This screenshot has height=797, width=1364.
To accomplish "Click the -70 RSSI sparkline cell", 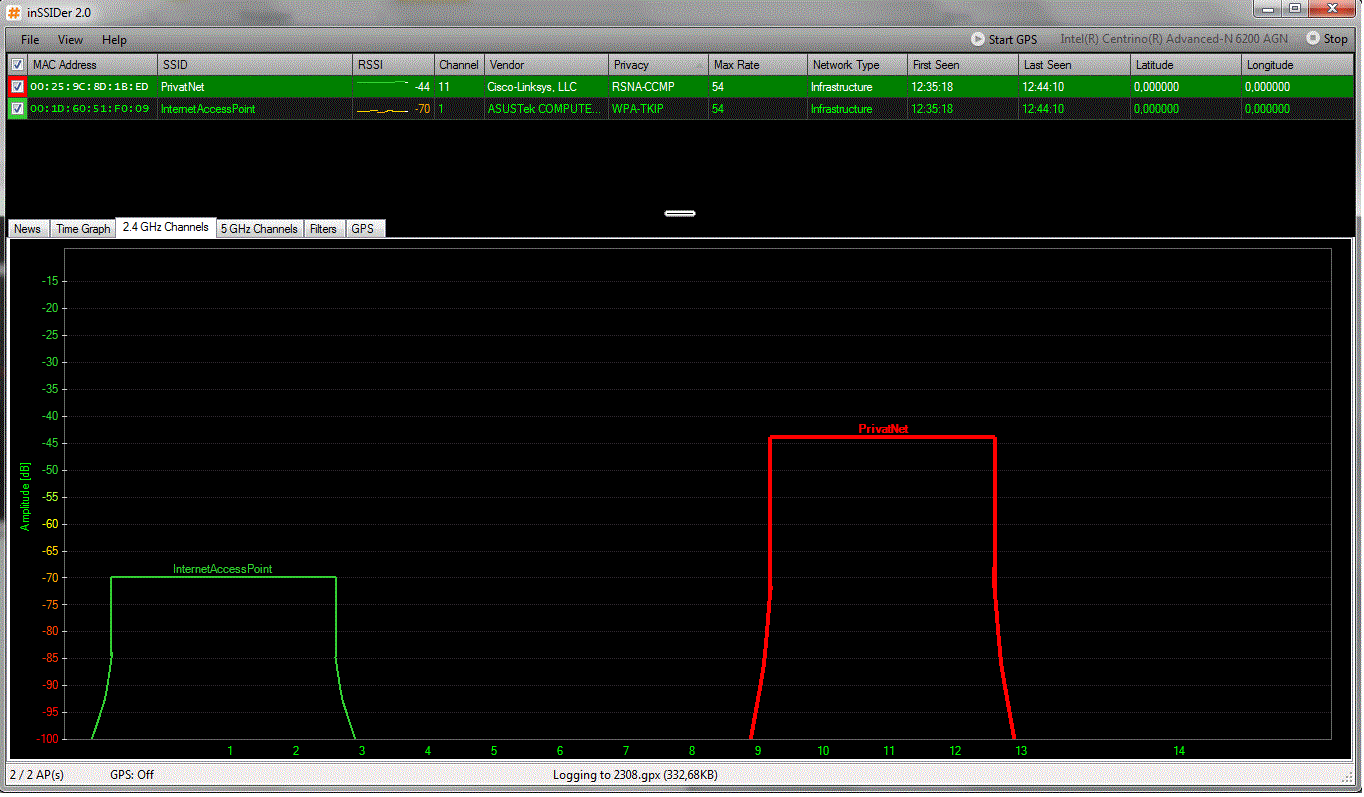I will click(394, 109).
